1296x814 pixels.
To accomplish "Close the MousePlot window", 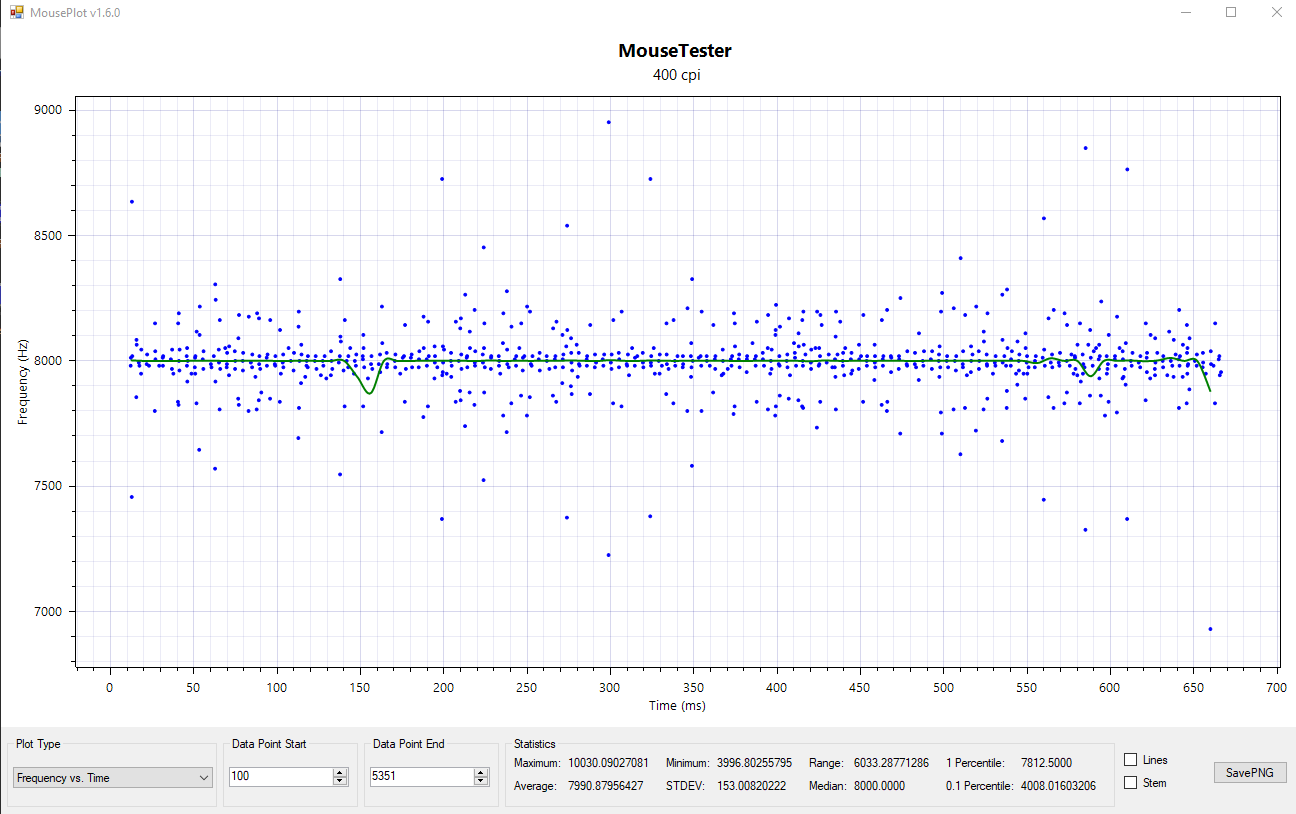I will (1275, 12).
